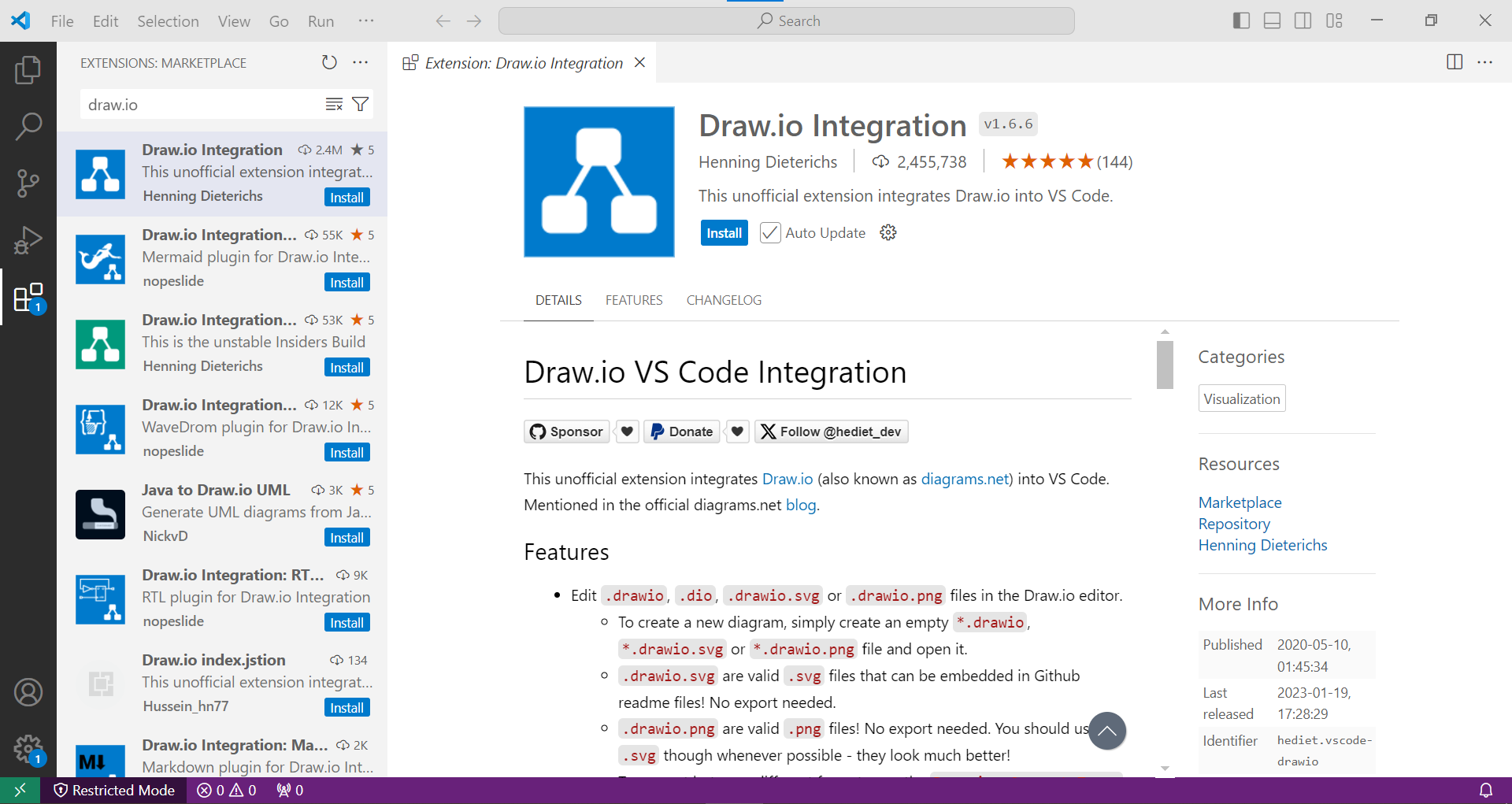Toggle the secondary side bar layout icon
1512x804 pixels.
coord(1303,20)
